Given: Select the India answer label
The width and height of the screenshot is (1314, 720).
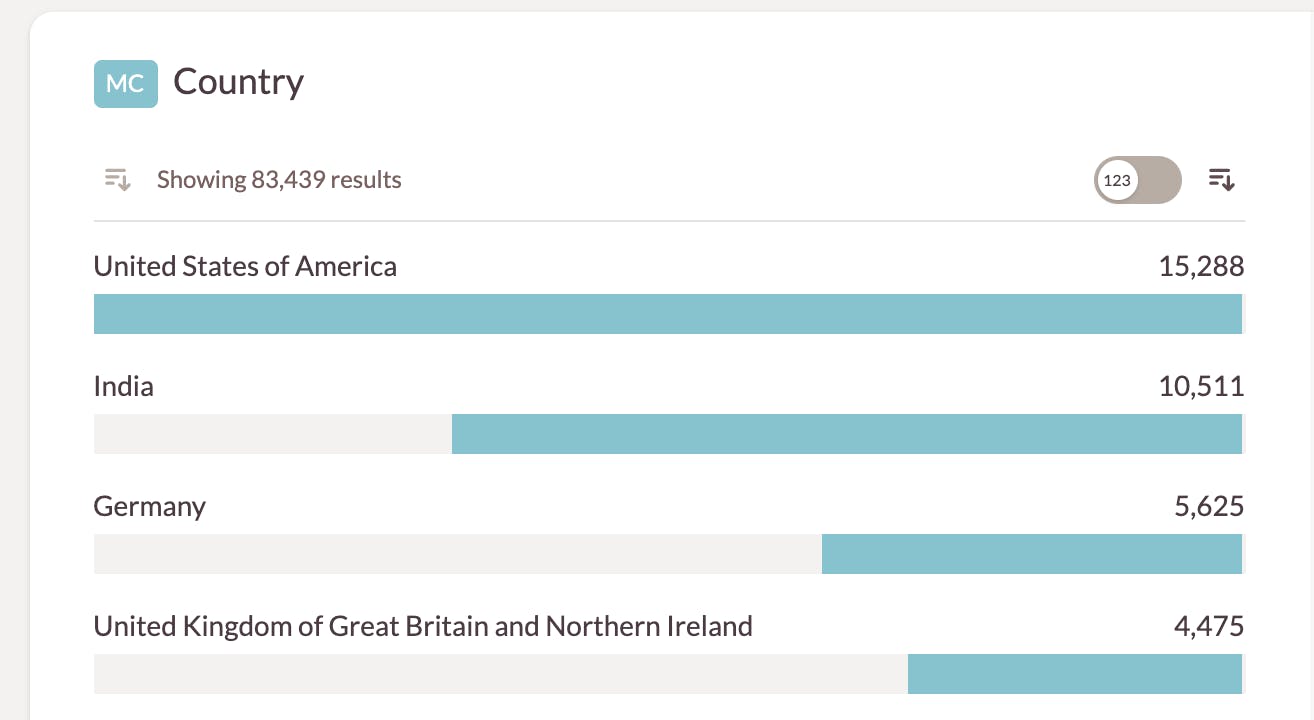Looking at the screenshot, I should (124, 386).
